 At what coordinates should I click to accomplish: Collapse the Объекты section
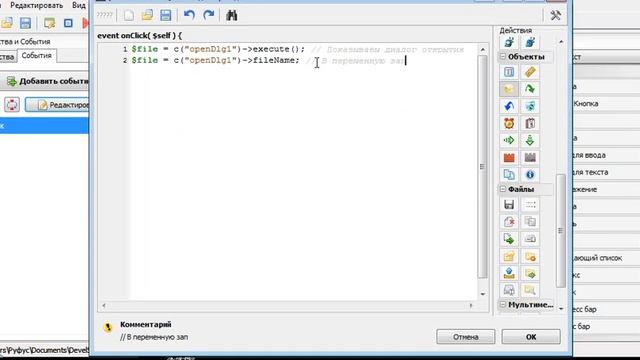(x=503, y=57)
